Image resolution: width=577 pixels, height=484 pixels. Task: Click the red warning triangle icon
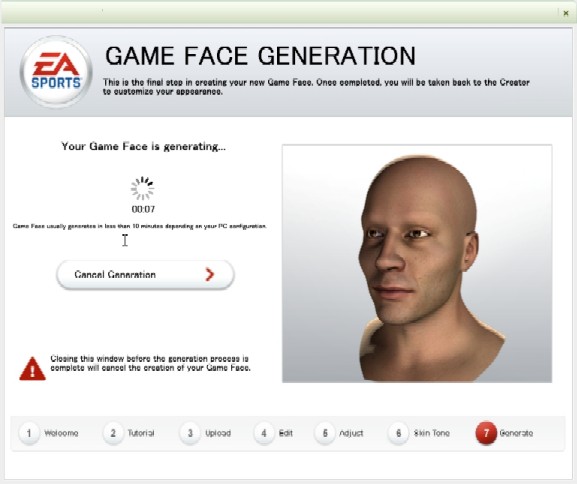coord(32,368)
